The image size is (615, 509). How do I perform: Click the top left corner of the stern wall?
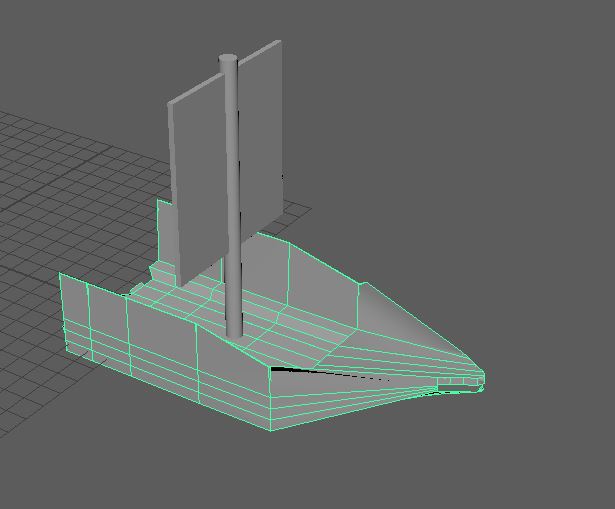[61, 274]
